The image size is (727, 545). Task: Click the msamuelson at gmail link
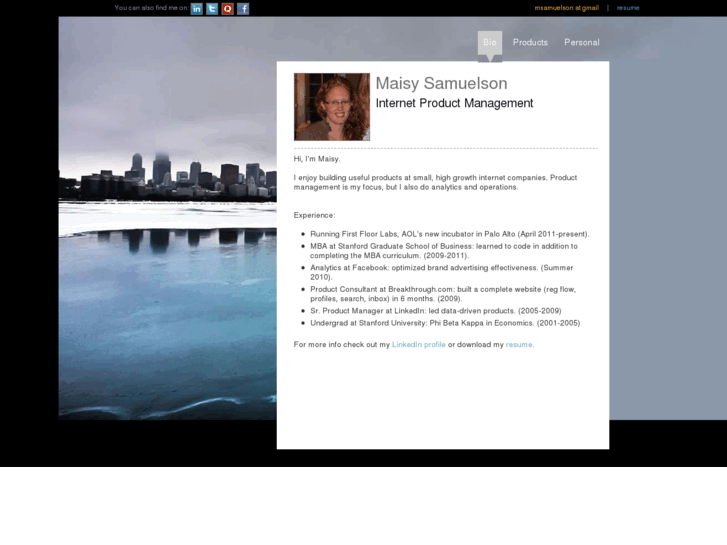click(x=566, y=8)
